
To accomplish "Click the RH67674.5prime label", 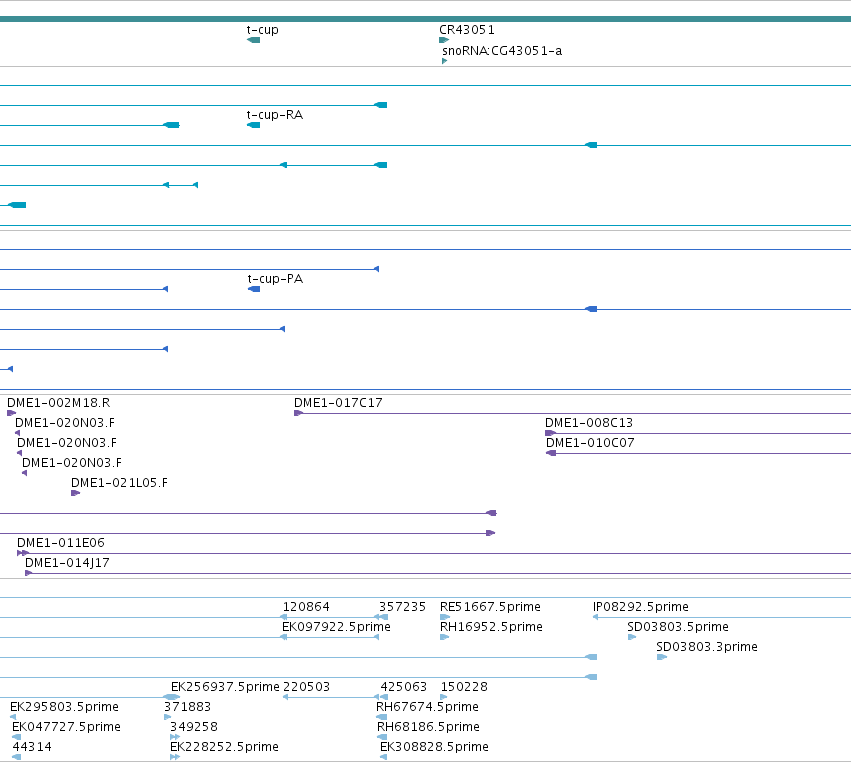I will [x=427, y=707].
